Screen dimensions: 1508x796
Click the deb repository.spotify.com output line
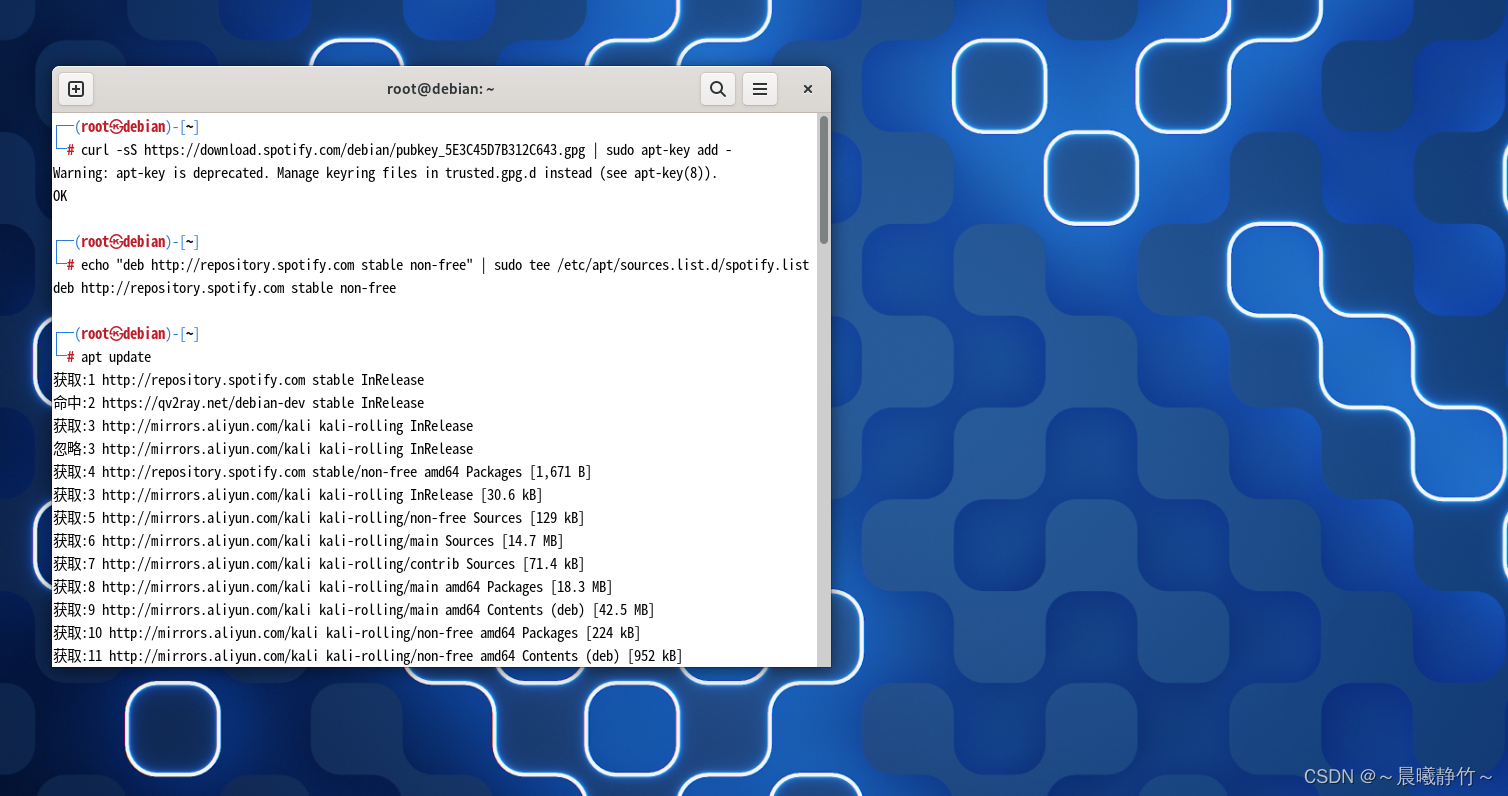pyautogui.click(x=224, y=288)
